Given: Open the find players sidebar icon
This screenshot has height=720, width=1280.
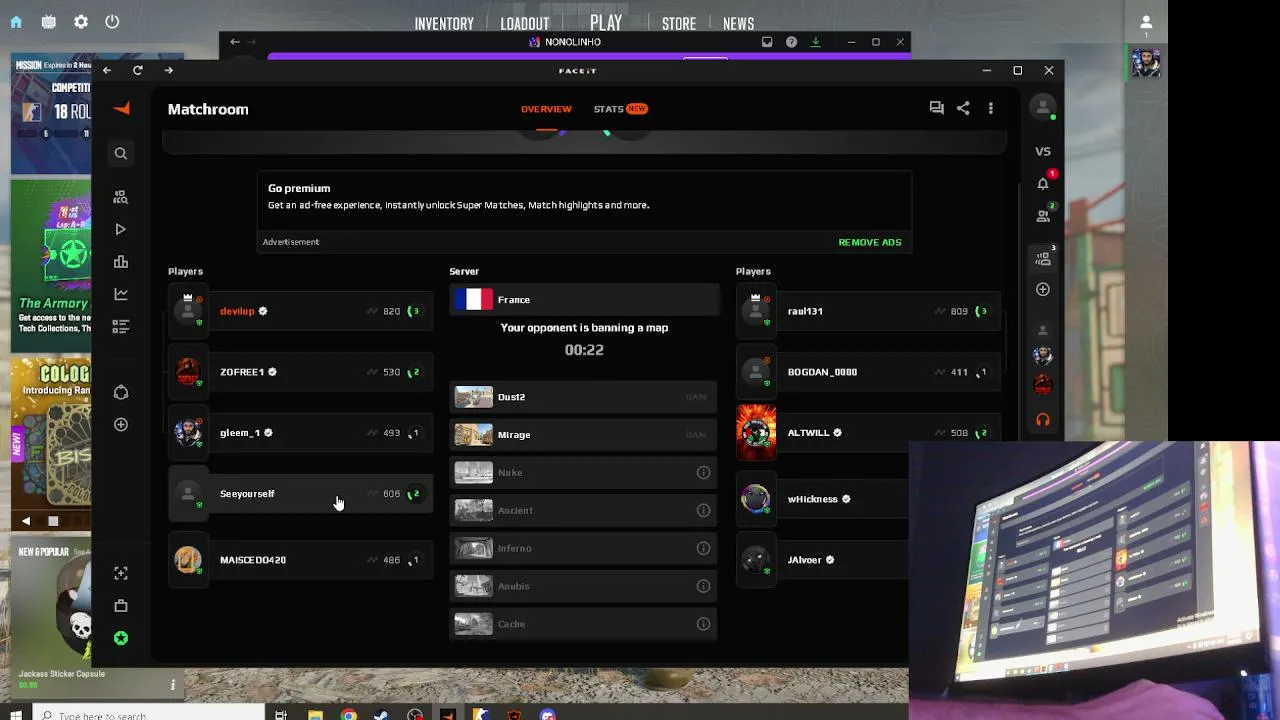Looking at the screenshot, I should point(121,197).
